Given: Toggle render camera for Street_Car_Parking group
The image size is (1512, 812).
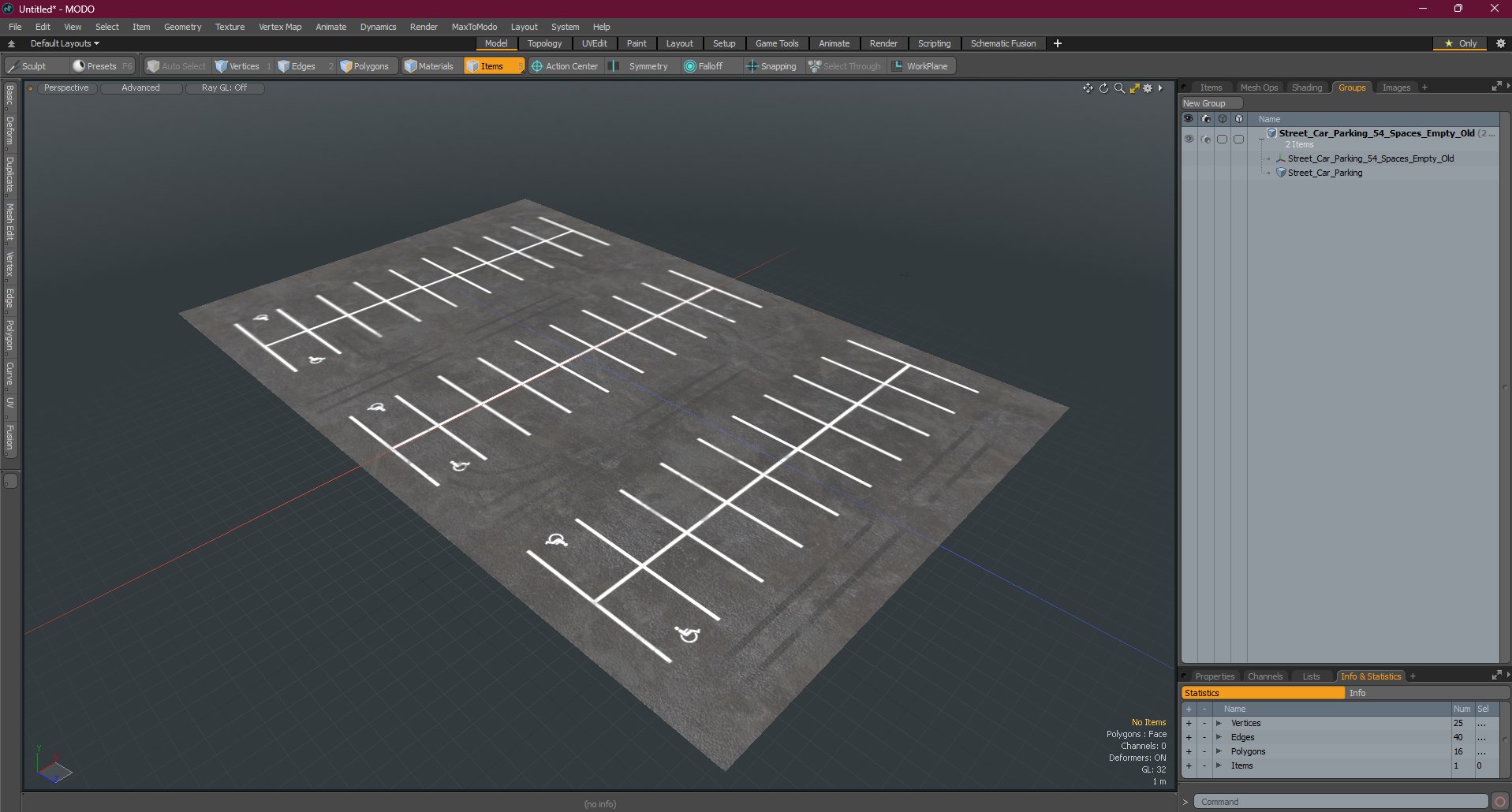Looking at the screenshot, I should tap(1206, 139).
